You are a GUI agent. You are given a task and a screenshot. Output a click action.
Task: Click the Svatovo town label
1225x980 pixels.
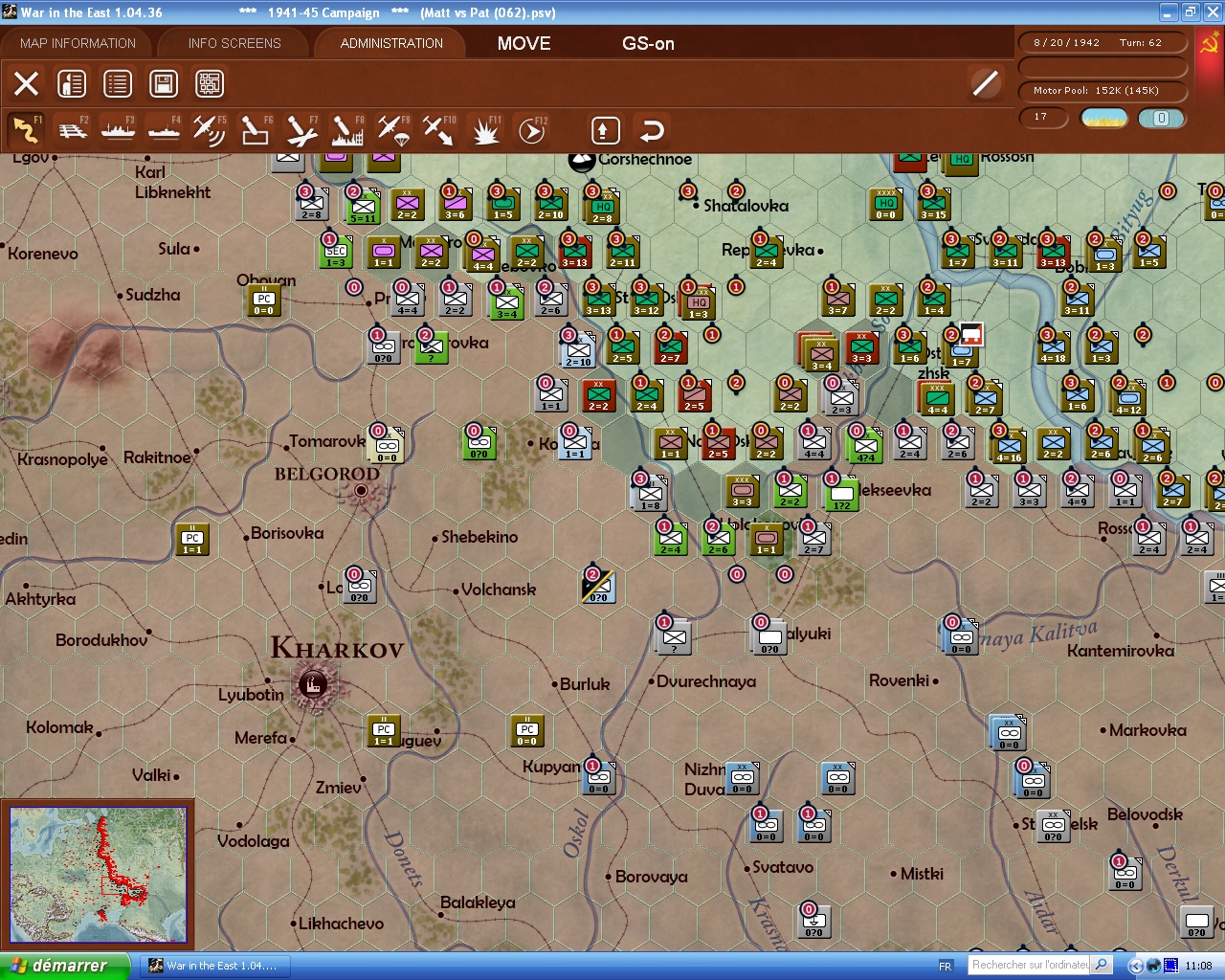[783, 867]
